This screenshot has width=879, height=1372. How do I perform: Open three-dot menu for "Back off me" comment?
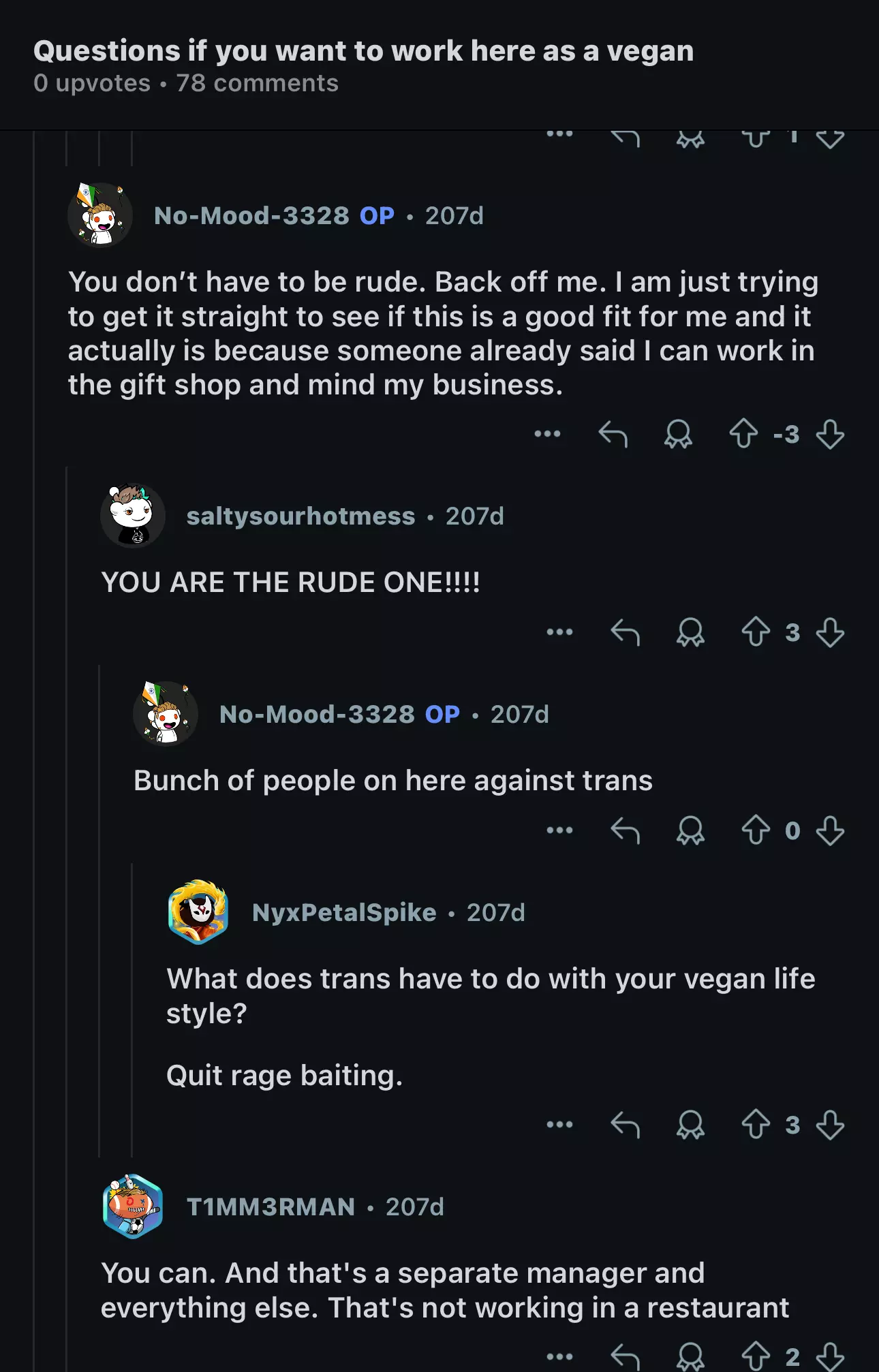click(547, 434)
